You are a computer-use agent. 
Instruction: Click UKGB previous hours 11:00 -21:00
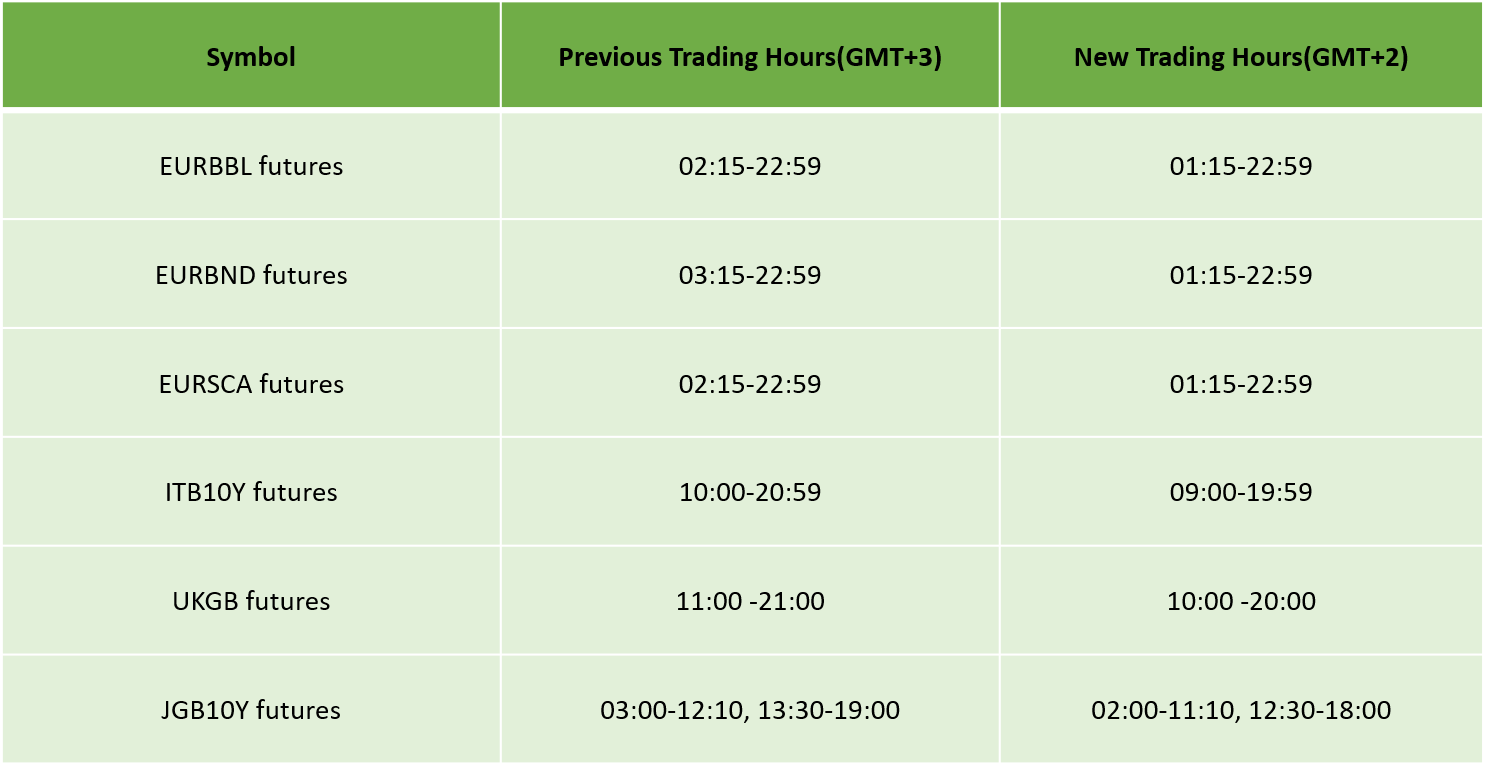pos(750,601)
